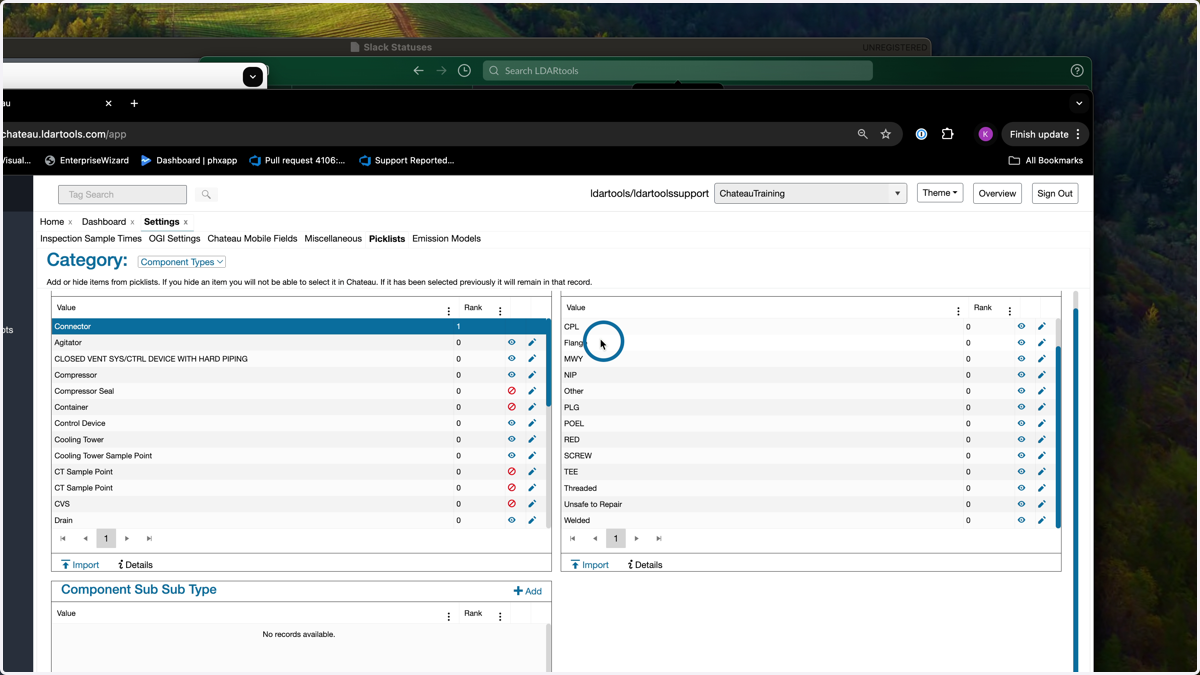Expand the browser tab list chevron
The width and height of the screenshot is (1200, 675).
point(1079,103)
